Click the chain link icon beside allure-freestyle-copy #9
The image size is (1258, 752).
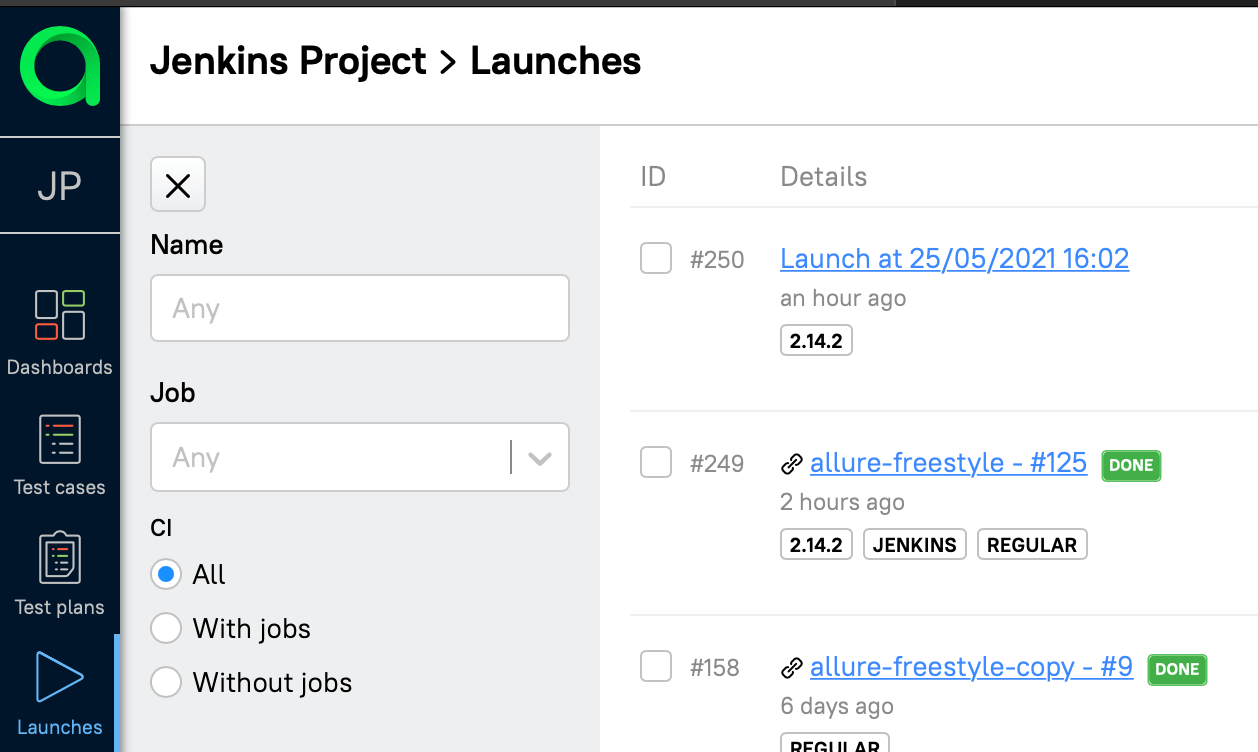click(x=793, y=667)
